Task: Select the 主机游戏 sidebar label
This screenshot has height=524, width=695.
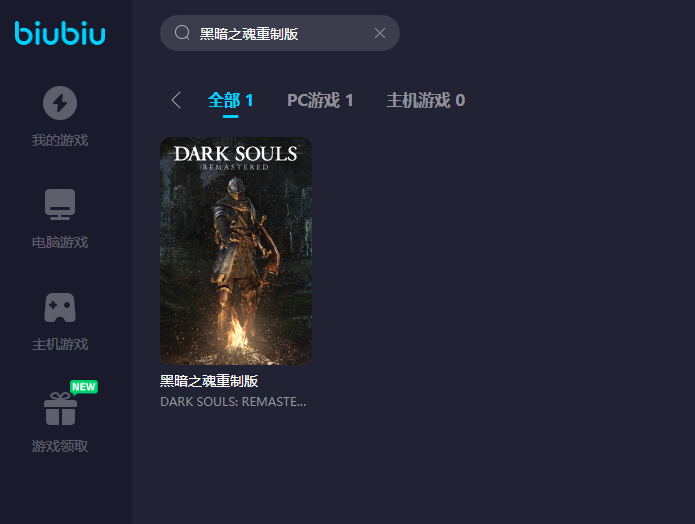Action: tap(60, 344)
